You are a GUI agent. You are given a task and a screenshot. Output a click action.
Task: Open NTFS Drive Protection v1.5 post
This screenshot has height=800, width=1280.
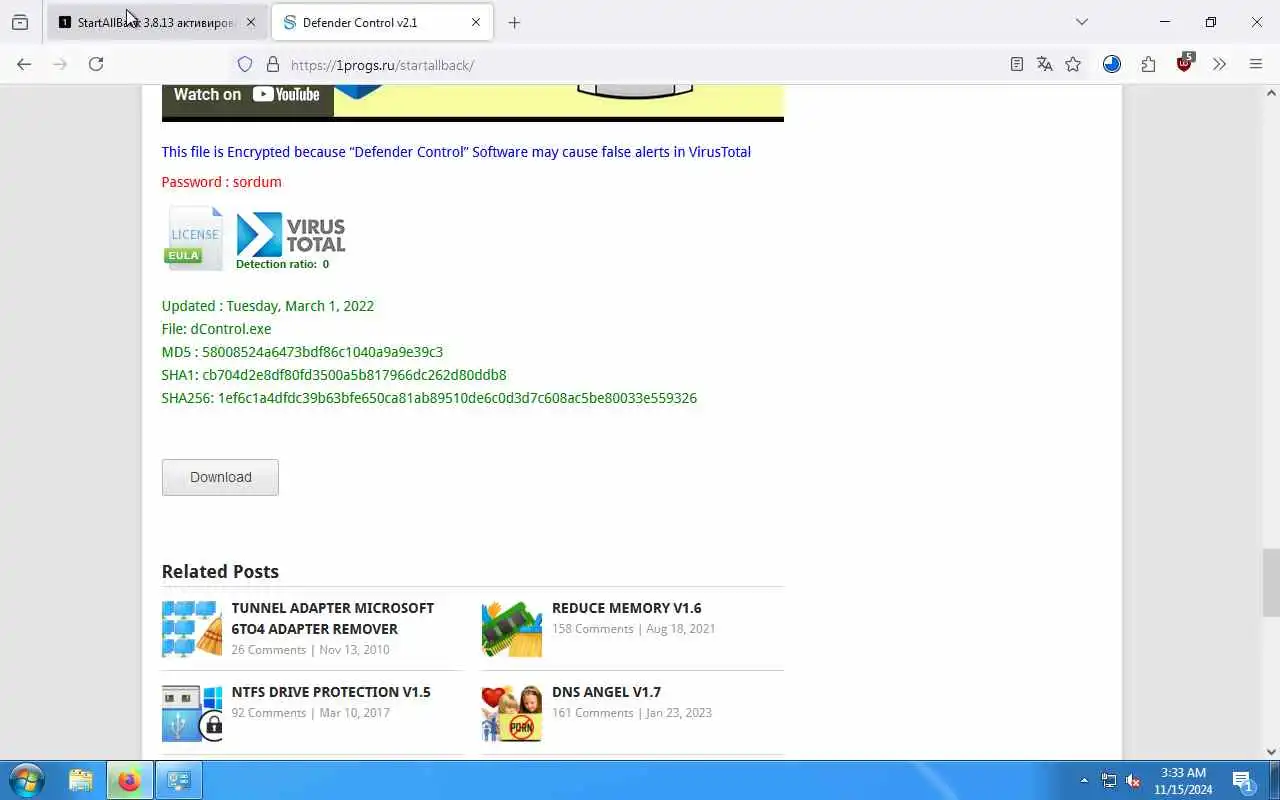point(331,692)
